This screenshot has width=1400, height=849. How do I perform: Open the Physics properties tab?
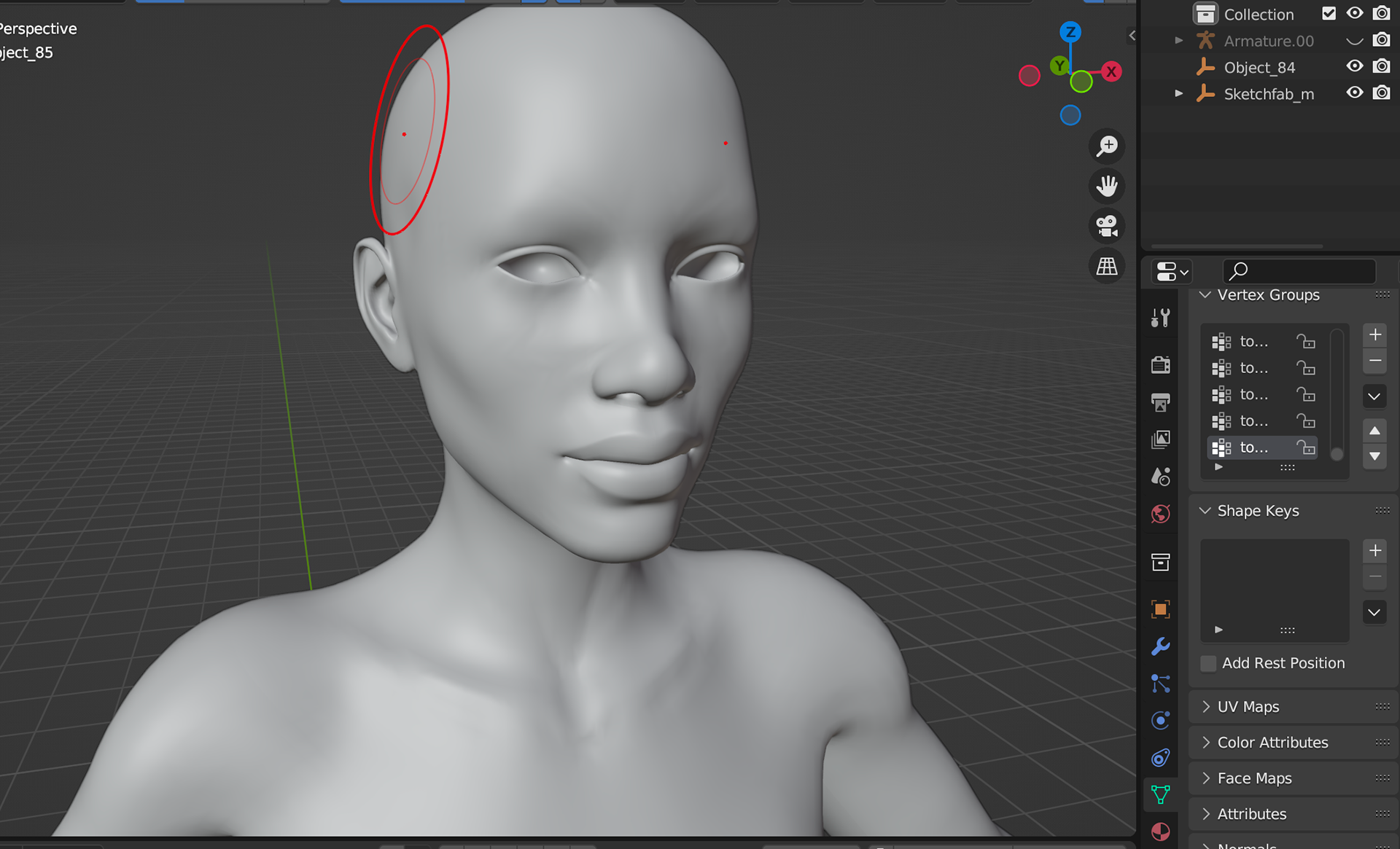tap(1160, 720)
